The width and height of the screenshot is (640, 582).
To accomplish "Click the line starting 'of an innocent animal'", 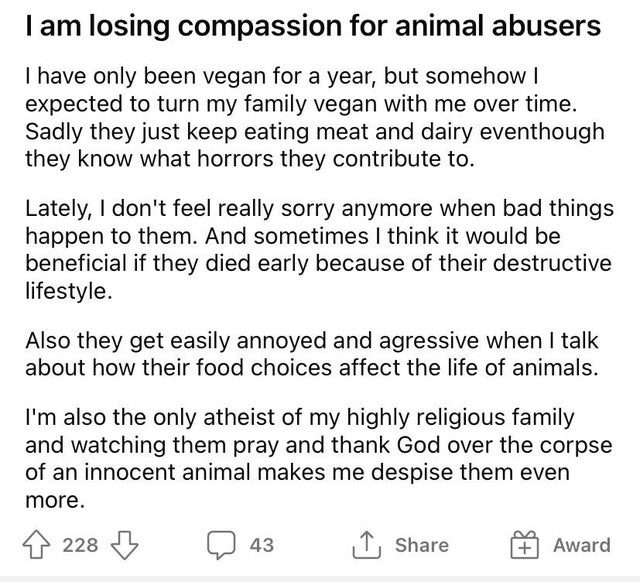I will (x=297, y=472).
